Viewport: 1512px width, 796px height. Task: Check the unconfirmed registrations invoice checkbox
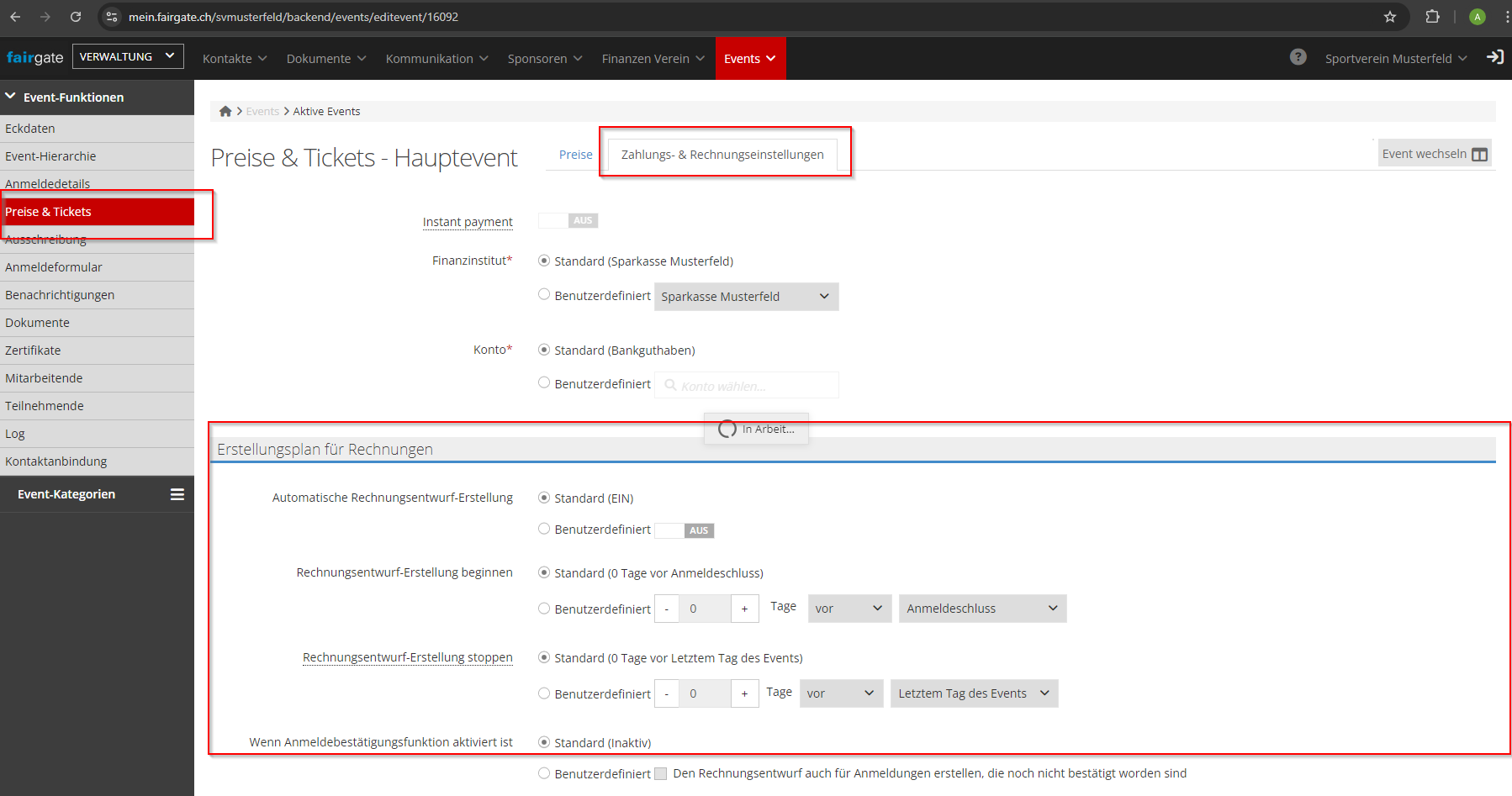[661, 774]
